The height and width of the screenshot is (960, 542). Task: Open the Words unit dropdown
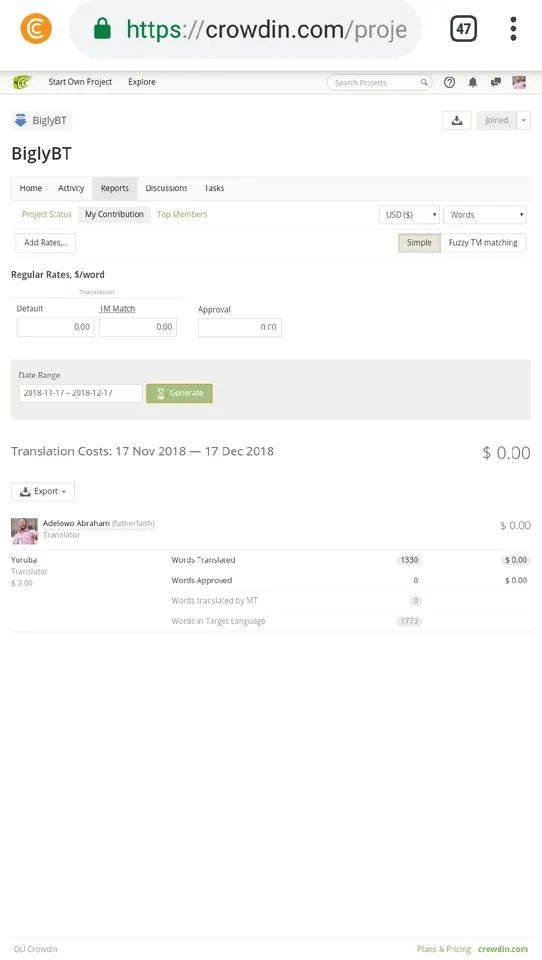pyautogui.click(x=485, y=215)
